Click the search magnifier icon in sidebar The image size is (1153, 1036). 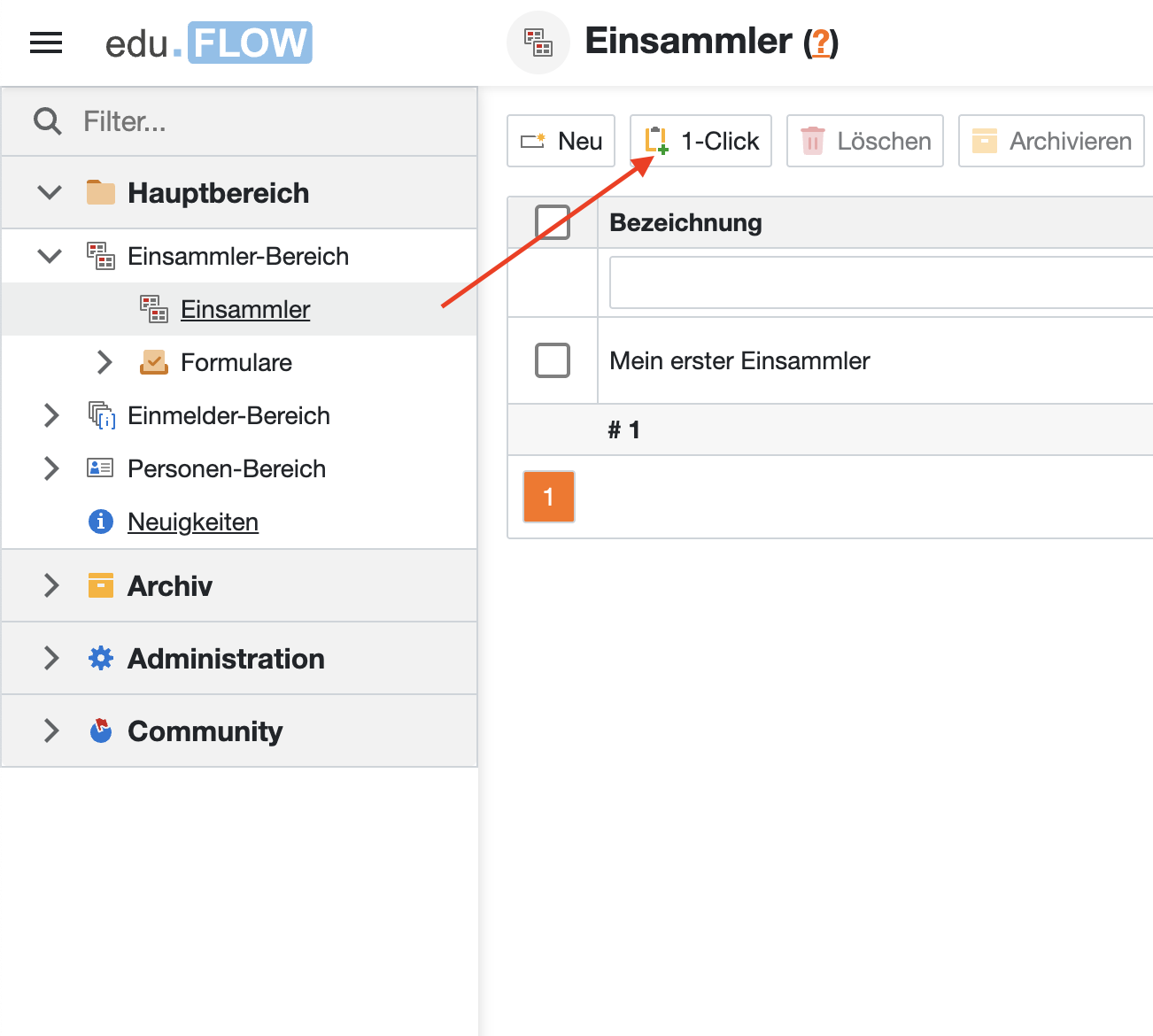47,121
